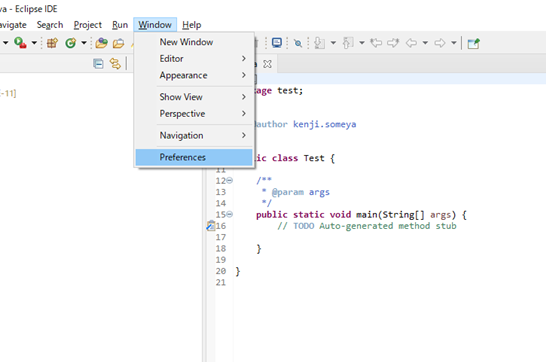The width and height of the screenshot is (546, 362).
Task: Open the Navigate menu
Action: 13,25
